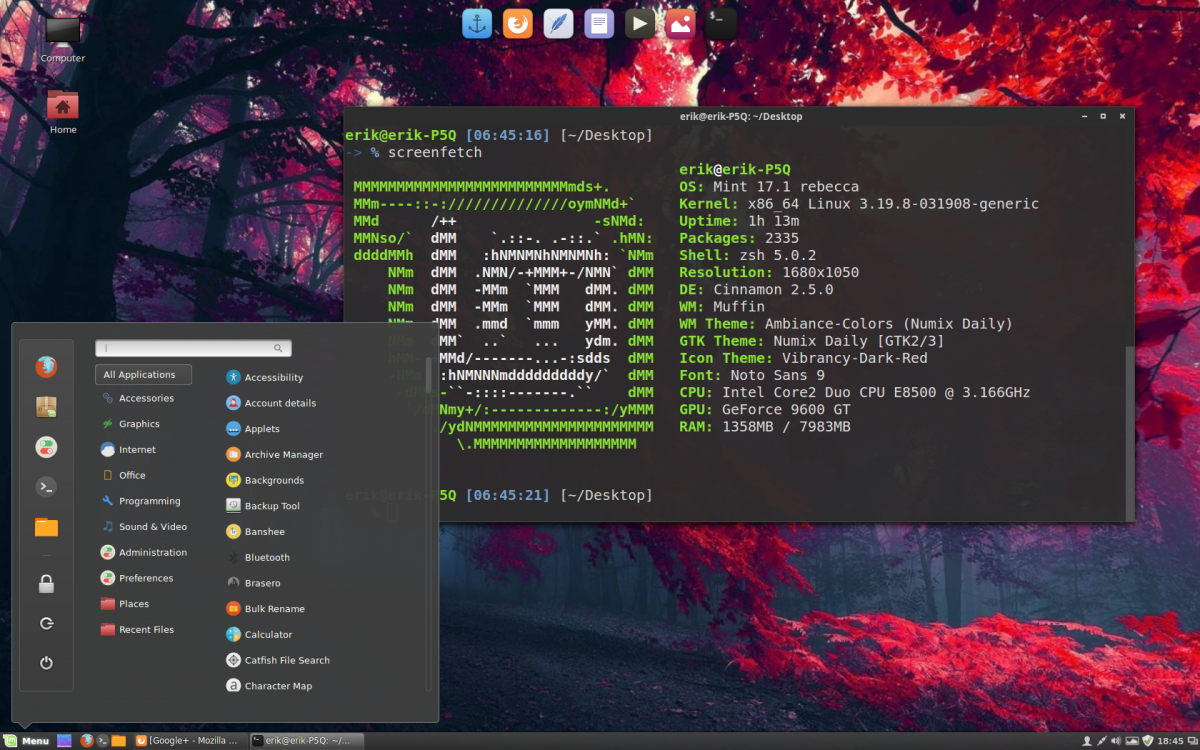This screenshot has width=1200, height=750.
Task: Click the magnifier icon in menu search box
Action: (x=278, y=348)
